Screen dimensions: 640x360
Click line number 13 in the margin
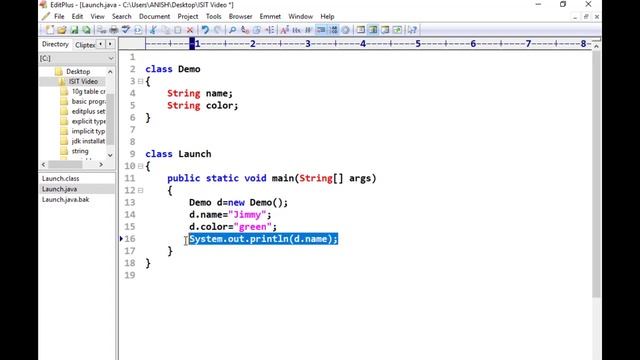click(130, 202)
